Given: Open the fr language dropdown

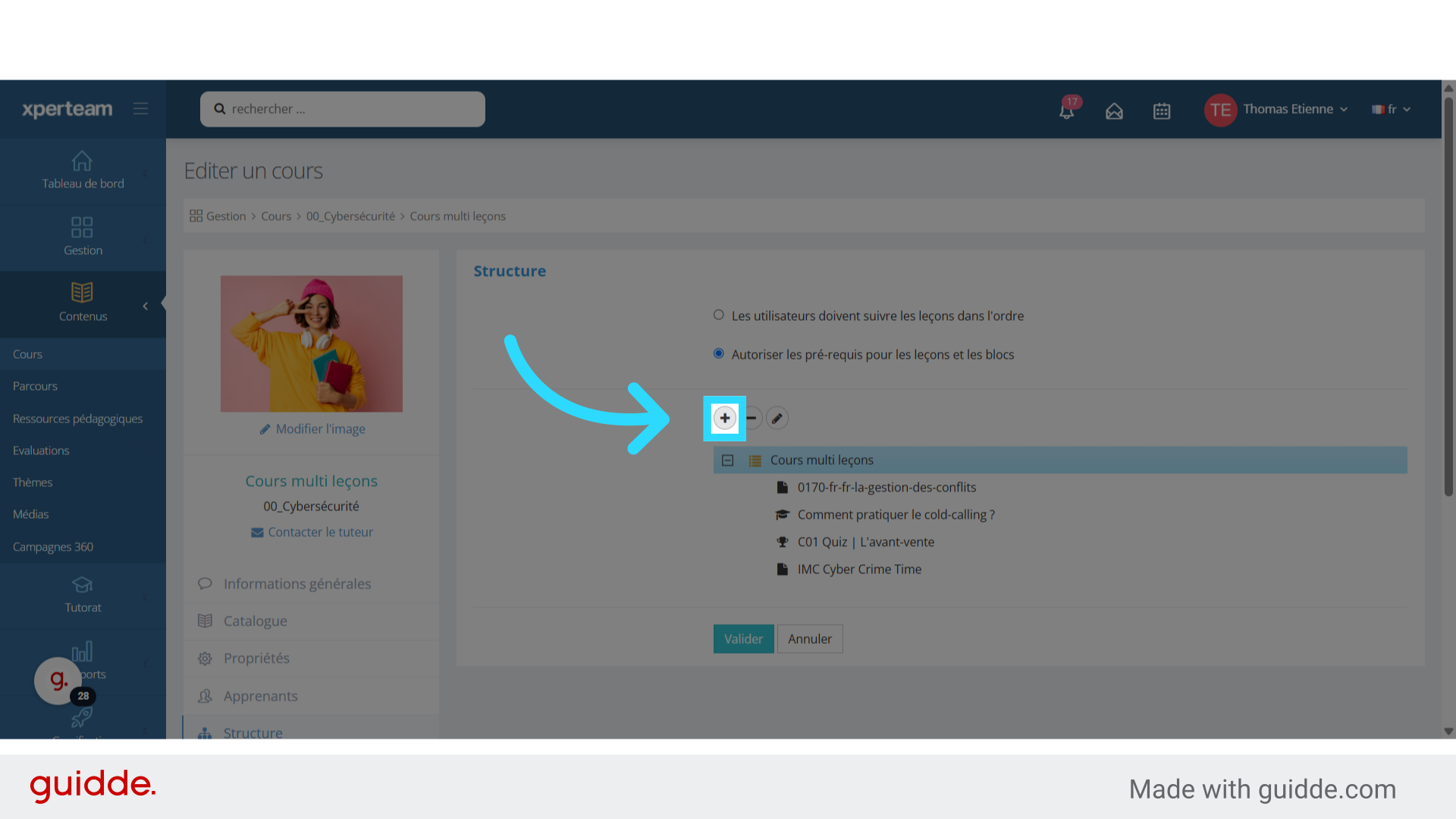Looking at the screenshot, I should pos(1392,109).
